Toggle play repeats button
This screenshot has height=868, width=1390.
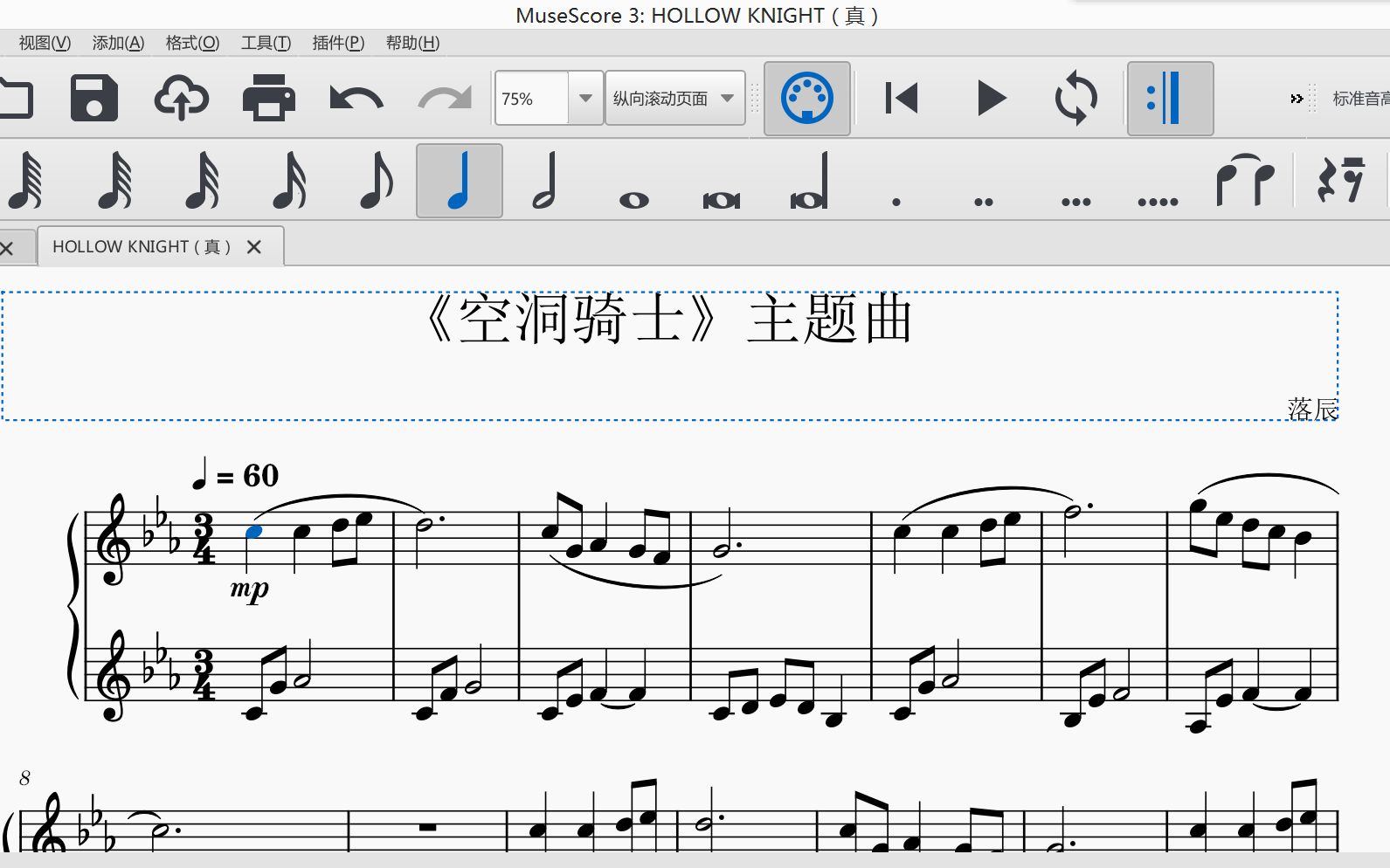(x=1170, y=98)
